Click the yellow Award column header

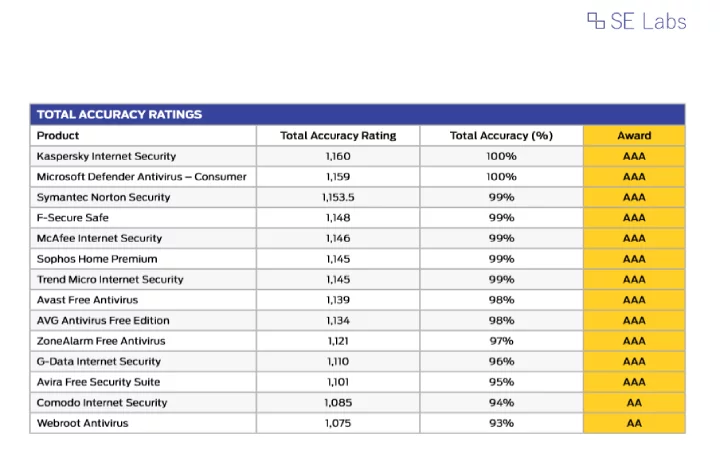[634, 136]
